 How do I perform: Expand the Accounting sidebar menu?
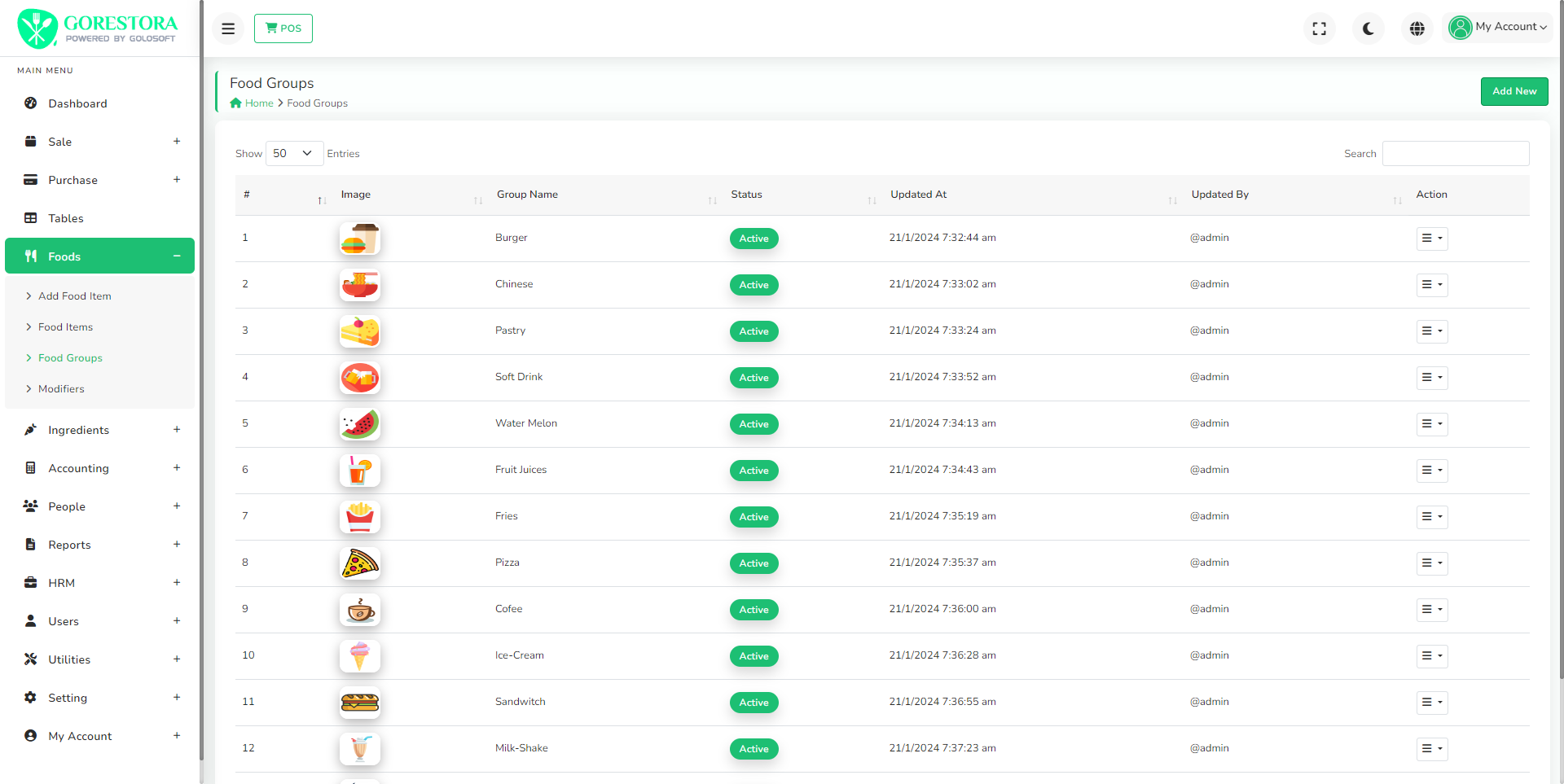tap(99, 468)
